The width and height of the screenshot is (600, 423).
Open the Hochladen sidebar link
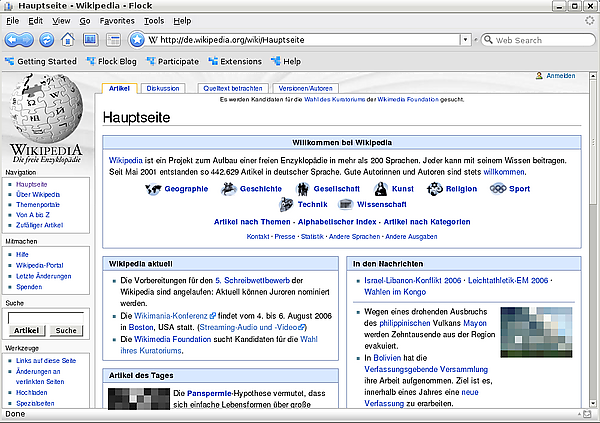click(x=31, y=392)
